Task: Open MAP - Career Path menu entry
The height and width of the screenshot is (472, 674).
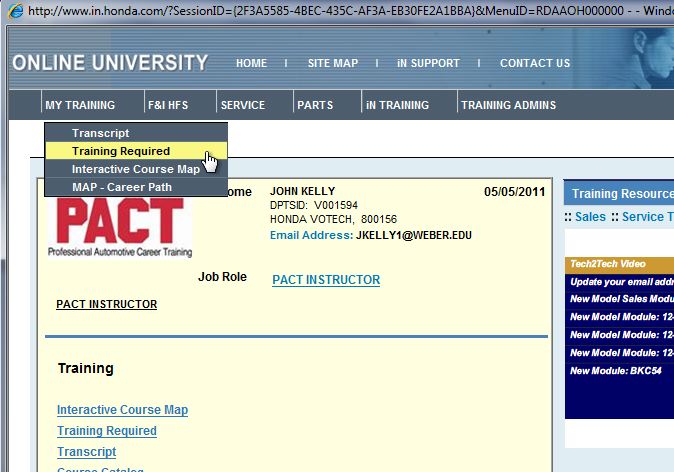Action: (121, 187)
